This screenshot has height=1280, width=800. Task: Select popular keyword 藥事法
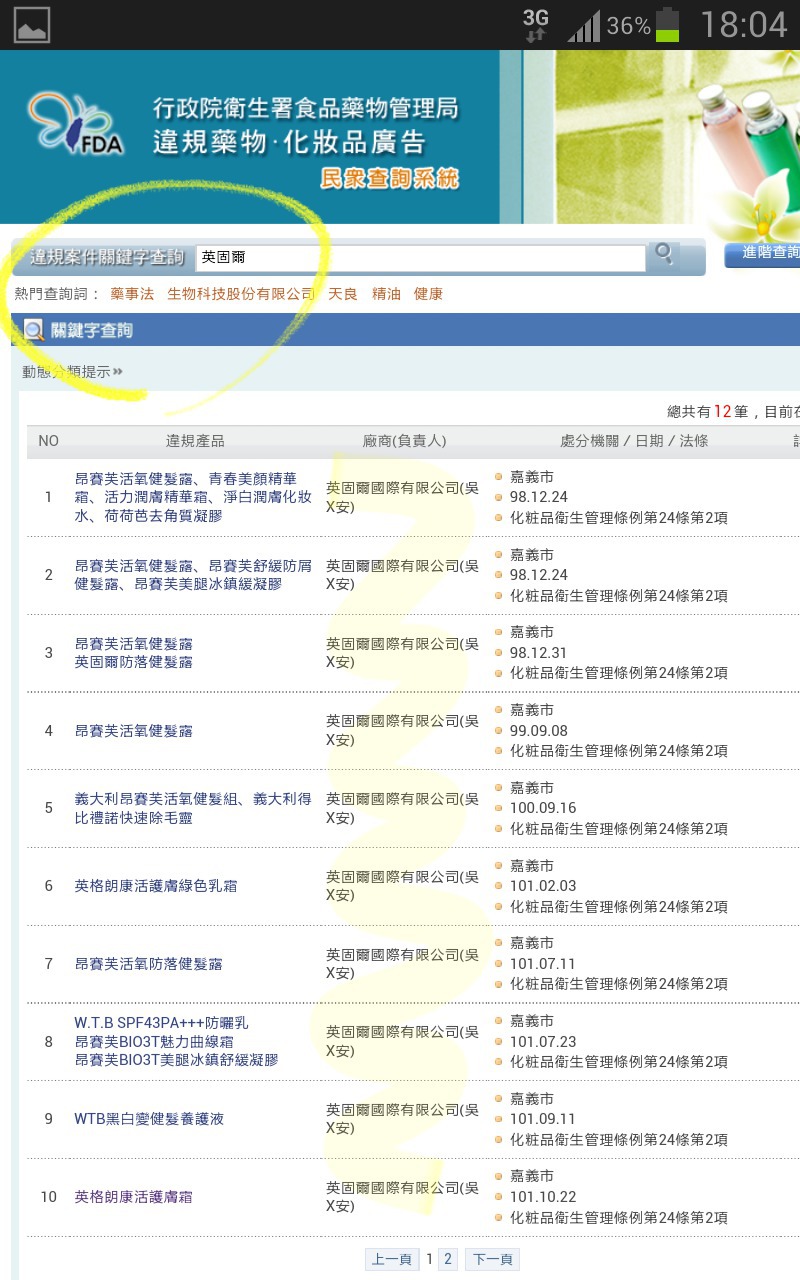[132, 294]
